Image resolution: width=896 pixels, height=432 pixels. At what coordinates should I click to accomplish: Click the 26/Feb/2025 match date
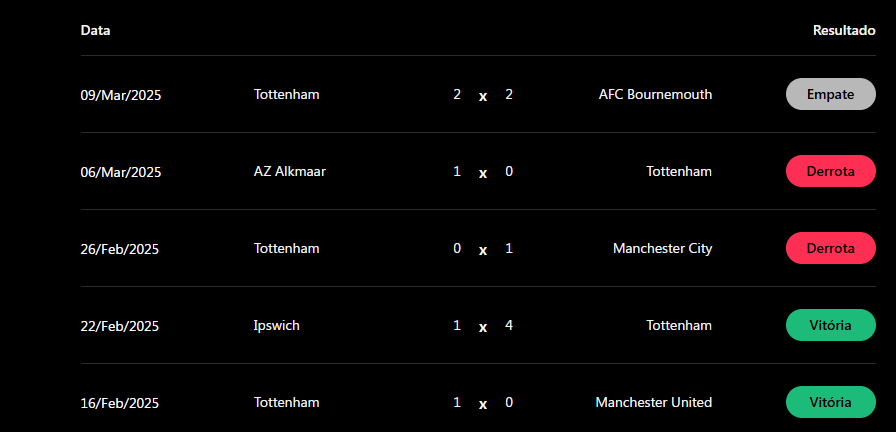[x=120, y=249]
